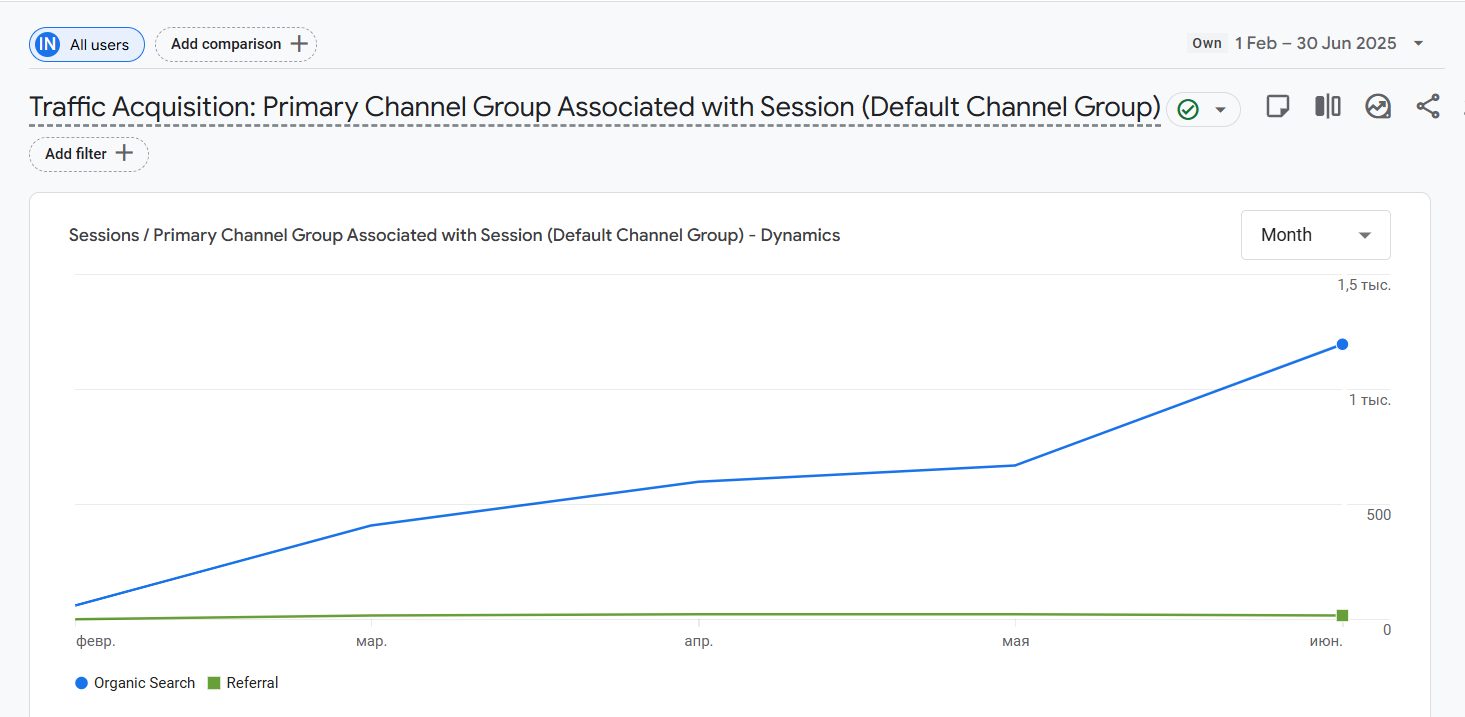Select the All users segment chip
Image resolution: width=1465 pixels, height=717 pixels.
point(99,45)
